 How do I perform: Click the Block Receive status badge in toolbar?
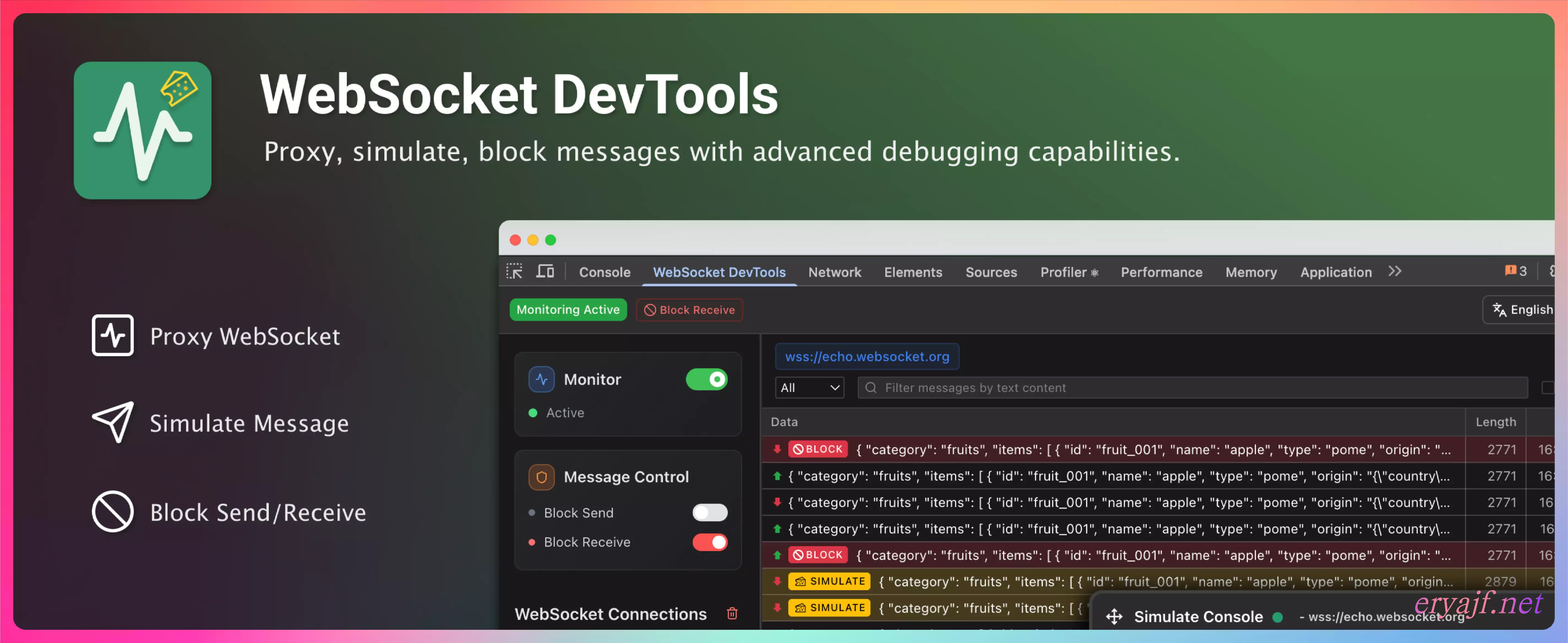[x=689, y=310]
